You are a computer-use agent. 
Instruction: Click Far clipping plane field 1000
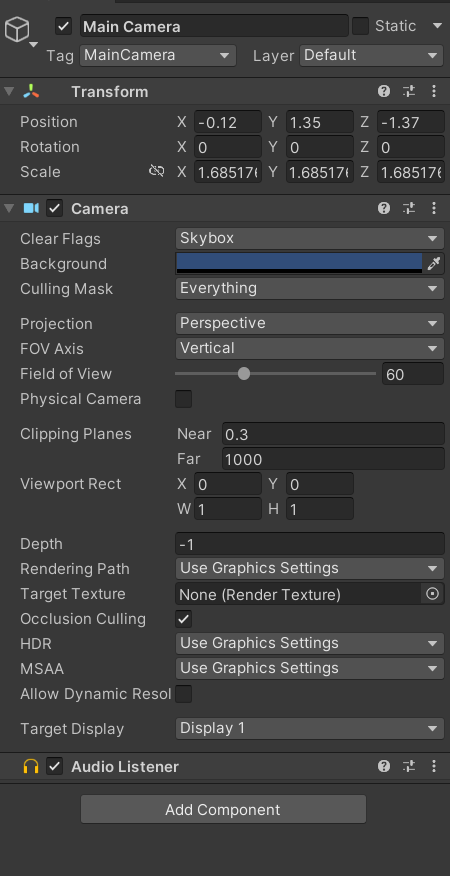point(333,459)
